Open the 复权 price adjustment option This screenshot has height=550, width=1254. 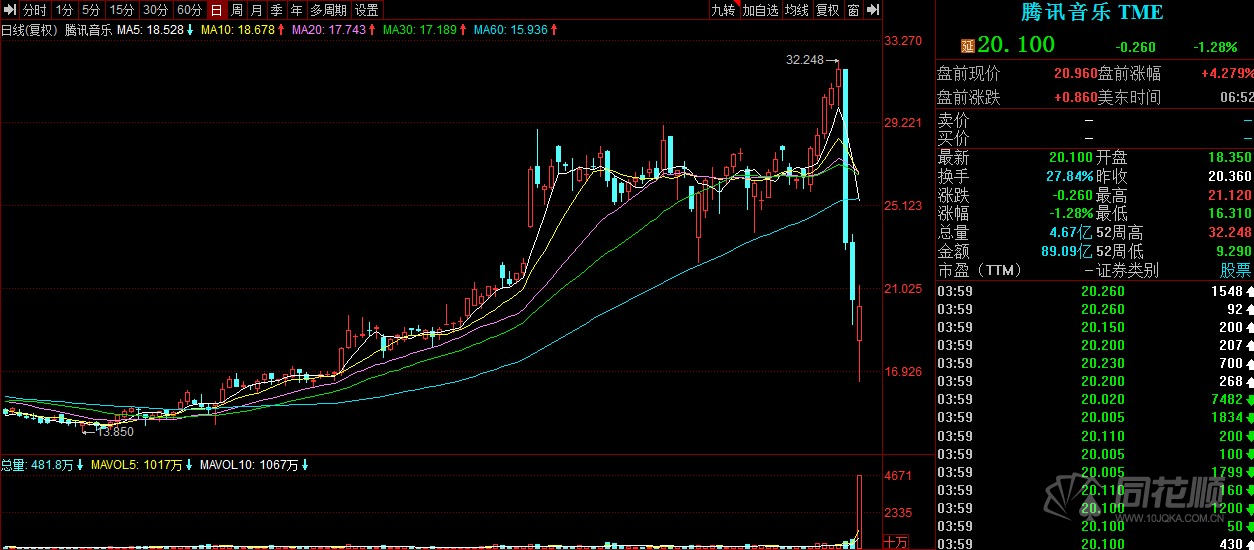tap(828, 10)
